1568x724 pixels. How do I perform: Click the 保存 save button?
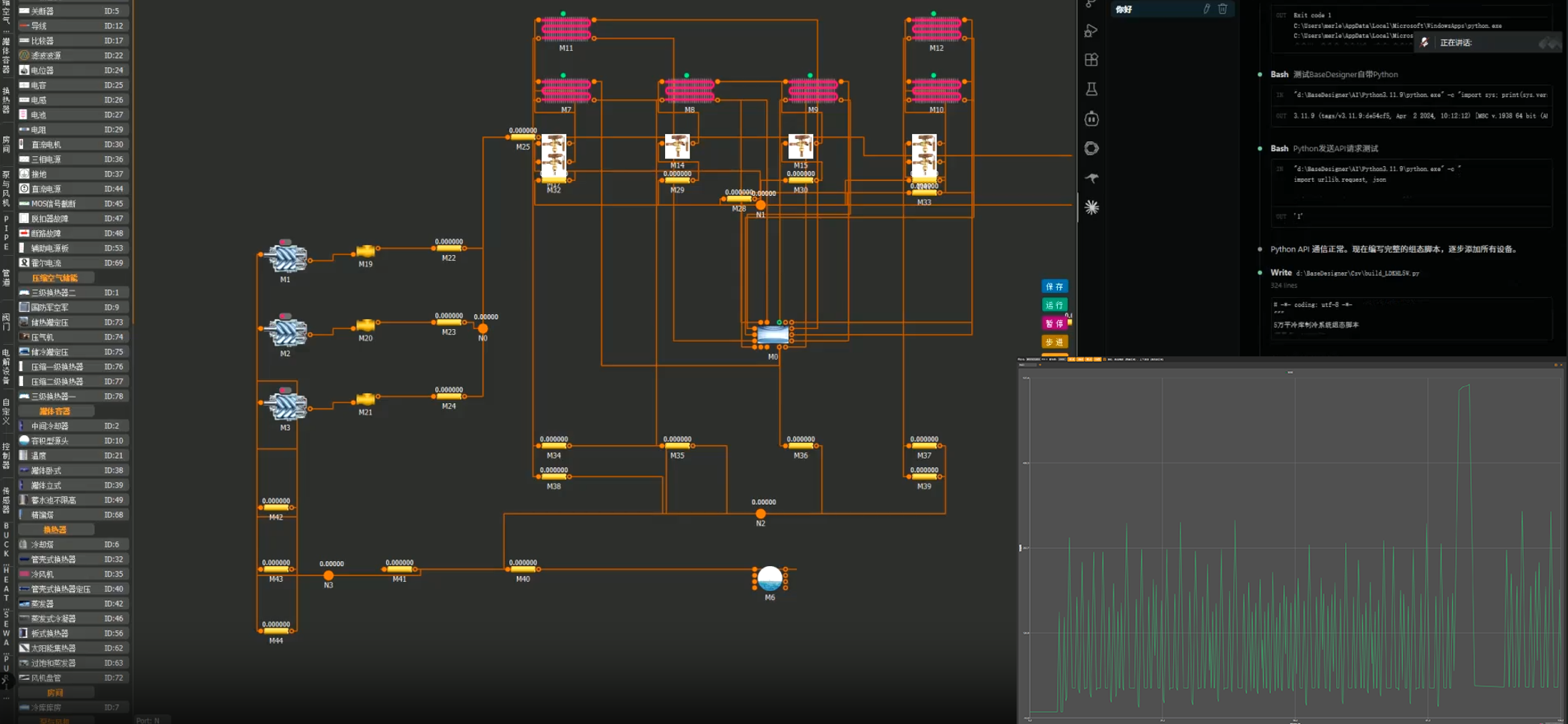tap(1055, 286)
